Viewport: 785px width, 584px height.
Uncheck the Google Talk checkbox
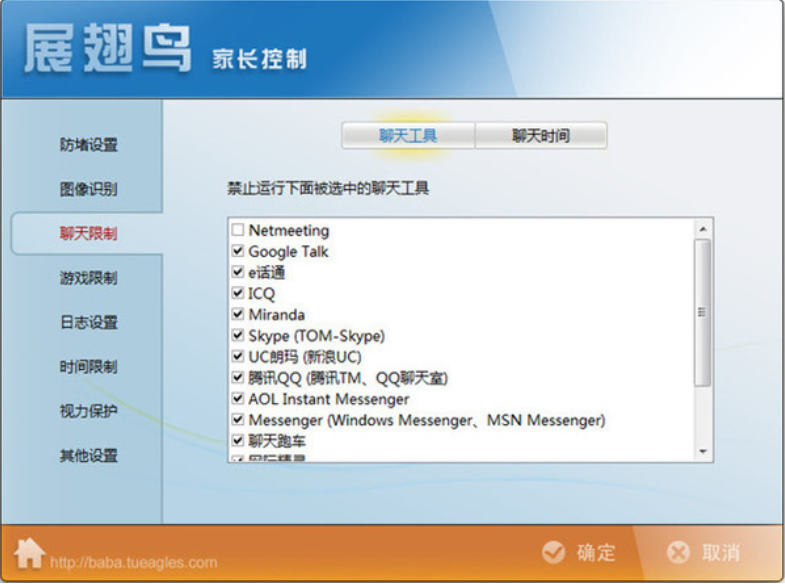pos(237,252)
